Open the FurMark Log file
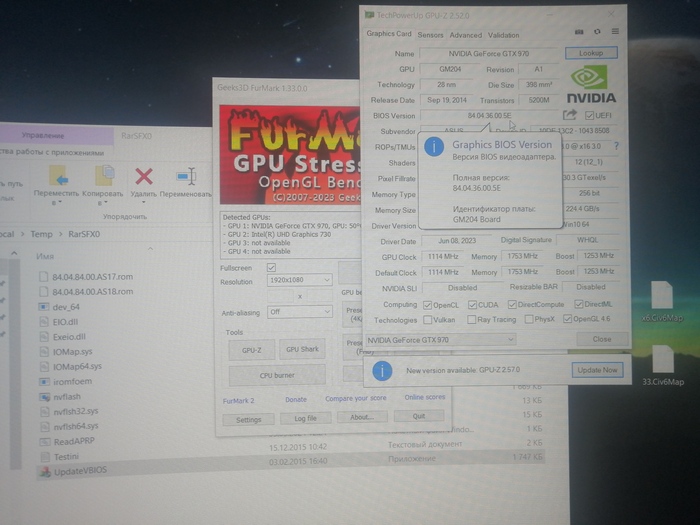This screenshot has height=525, width=700. (x=306, y=418)
